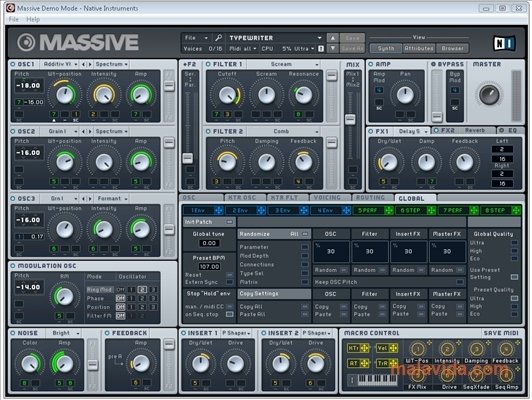
Task: Click the macro keyboard icon
Action: [373, 380]
